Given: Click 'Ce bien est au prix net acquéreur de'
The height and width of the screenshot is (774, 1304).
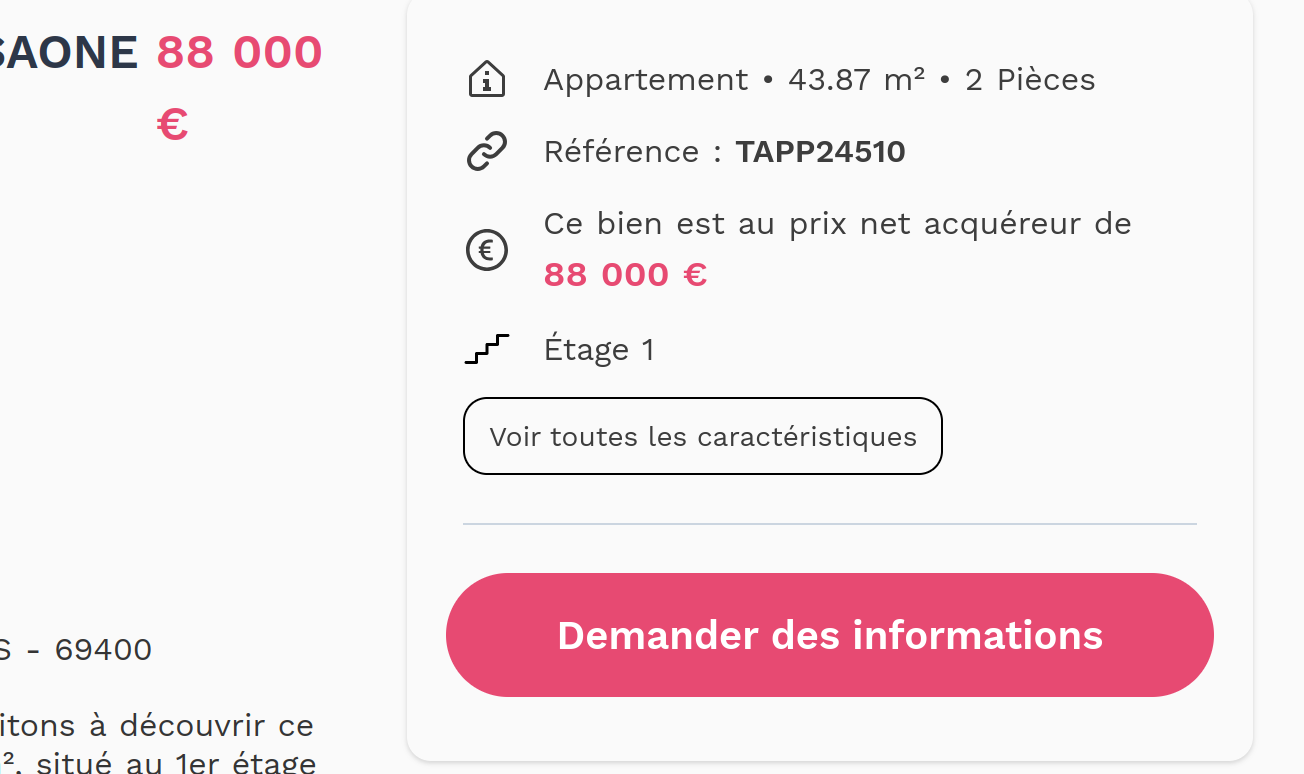Looking at the screenshot, I should [837, 224].
